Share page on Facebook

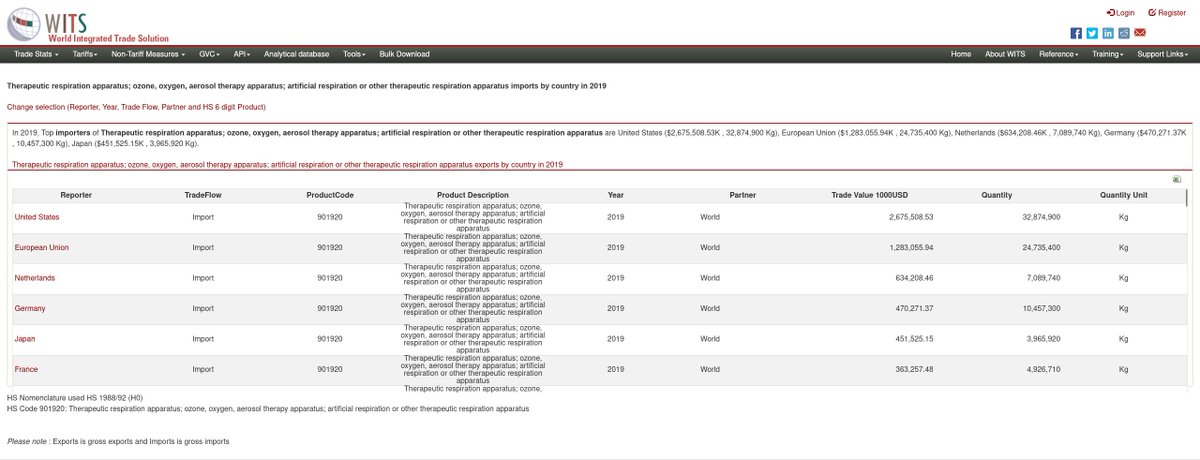[1076, 33]
